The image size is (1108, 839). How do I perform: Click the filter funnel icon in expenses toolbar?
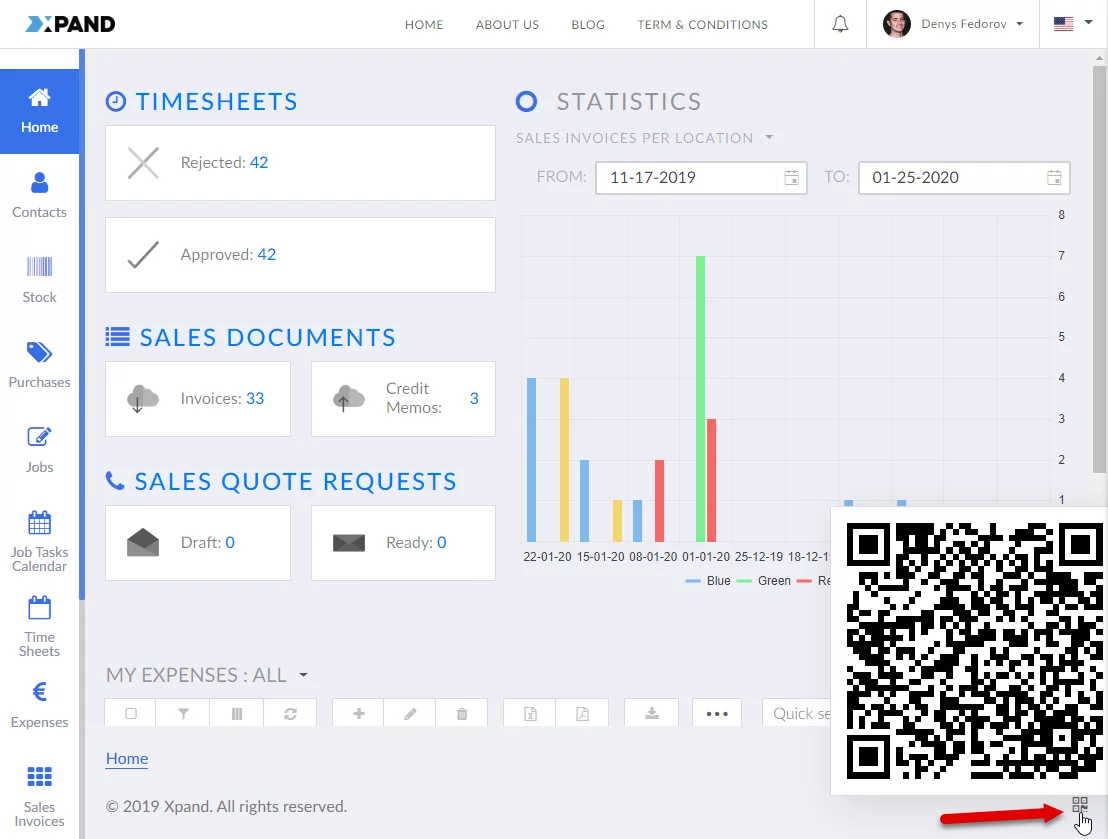pos(184,714)
